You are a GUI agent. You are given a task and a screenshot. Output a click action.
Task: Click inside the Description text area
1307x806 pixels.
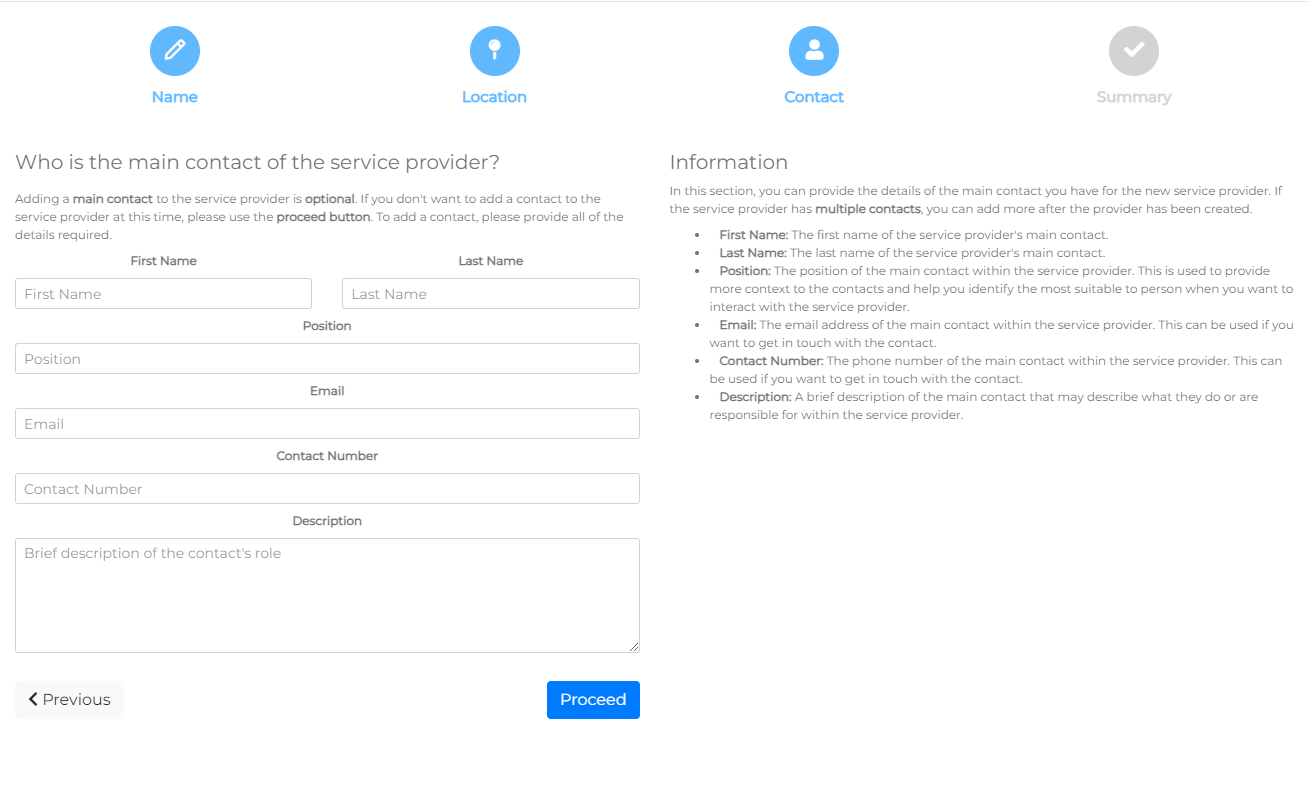[x=327, y=595]
